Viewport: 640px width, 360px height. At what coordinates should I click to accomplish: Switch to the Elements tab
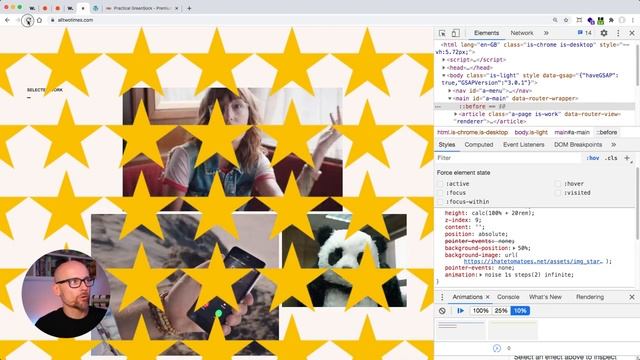[x=486, y=33]
